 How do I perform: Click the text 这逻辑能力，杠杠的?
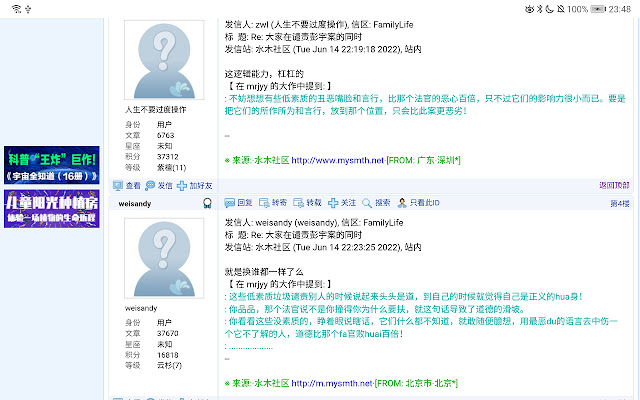(264, 74)
